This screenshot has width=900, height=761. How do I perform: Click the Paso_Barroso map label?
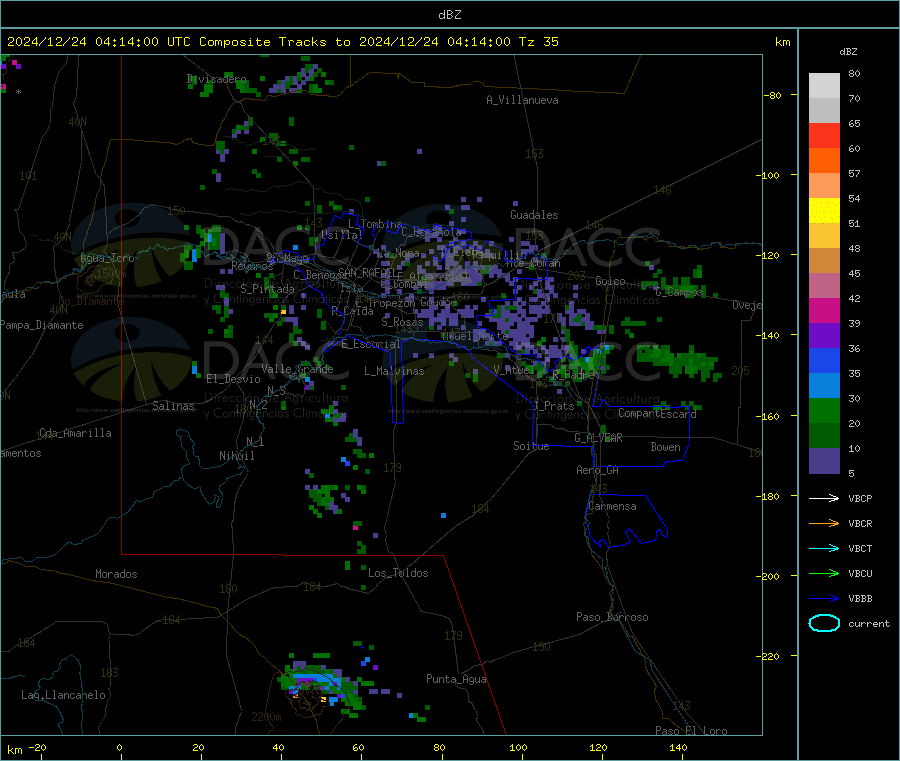[612, 617]
